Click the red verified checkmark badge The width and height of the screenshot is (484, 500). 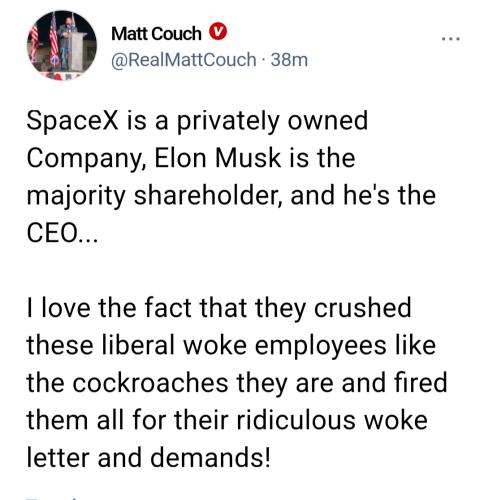[218, 31]
